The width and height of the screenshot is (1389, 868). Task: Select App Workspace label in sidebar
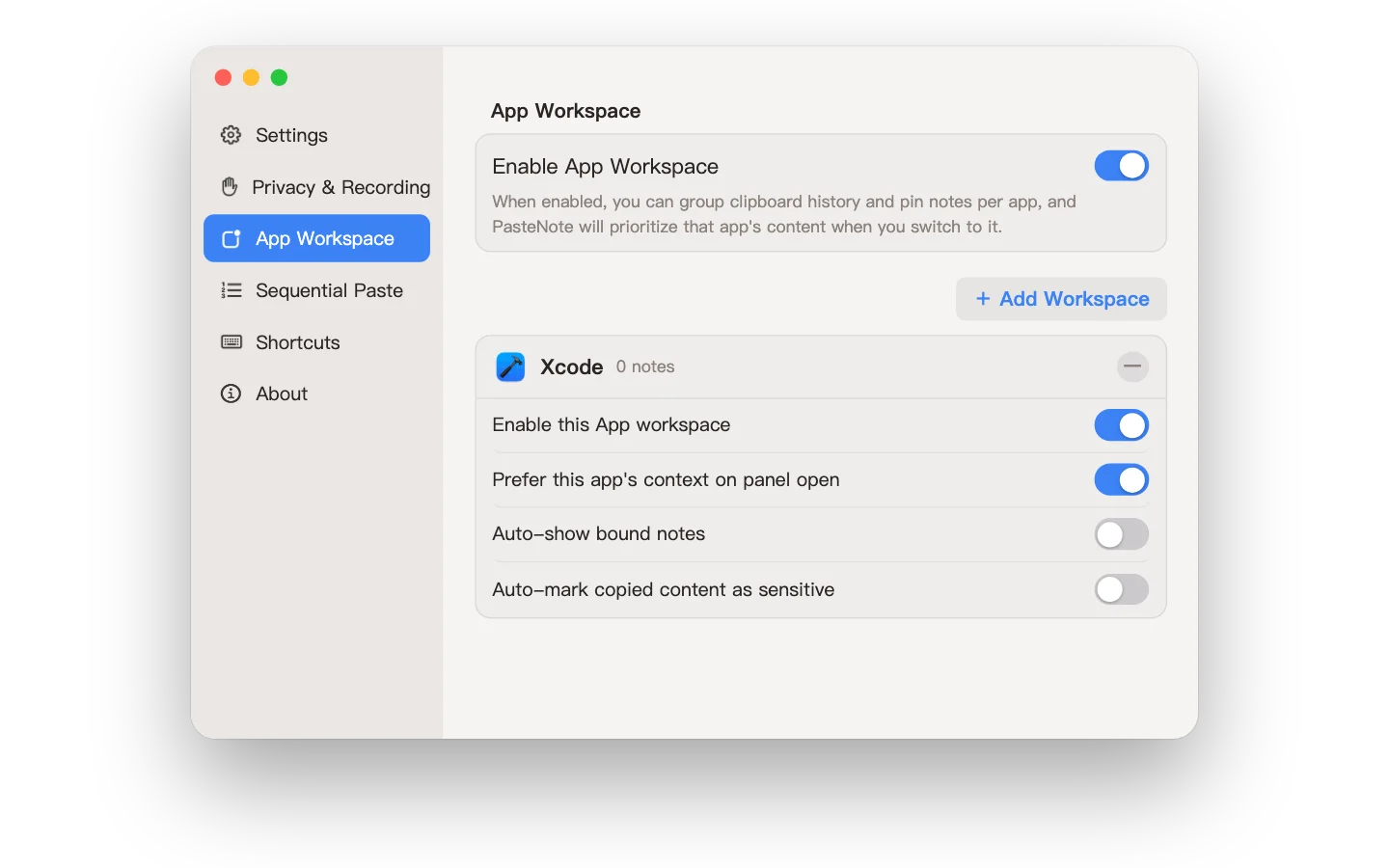[x=324, y=238]
